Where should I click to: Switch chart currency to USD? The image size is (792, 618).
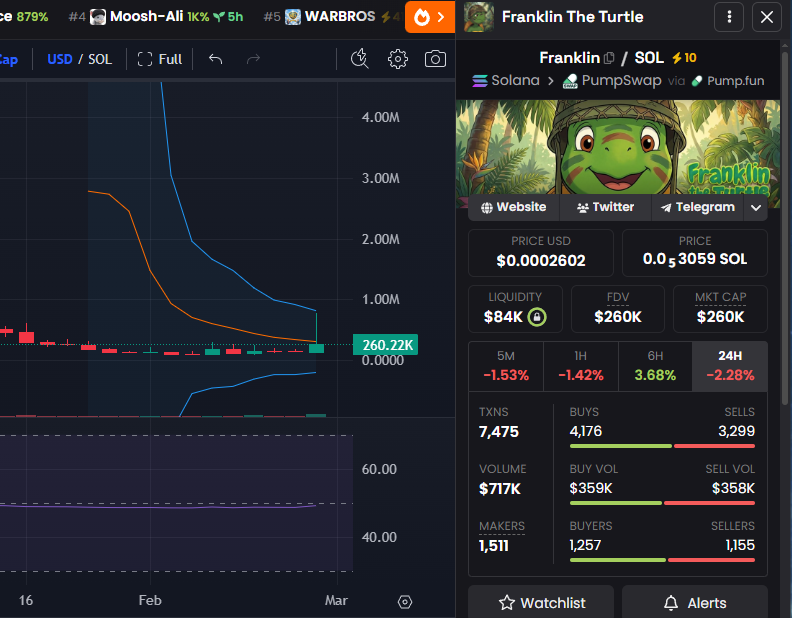60,59
